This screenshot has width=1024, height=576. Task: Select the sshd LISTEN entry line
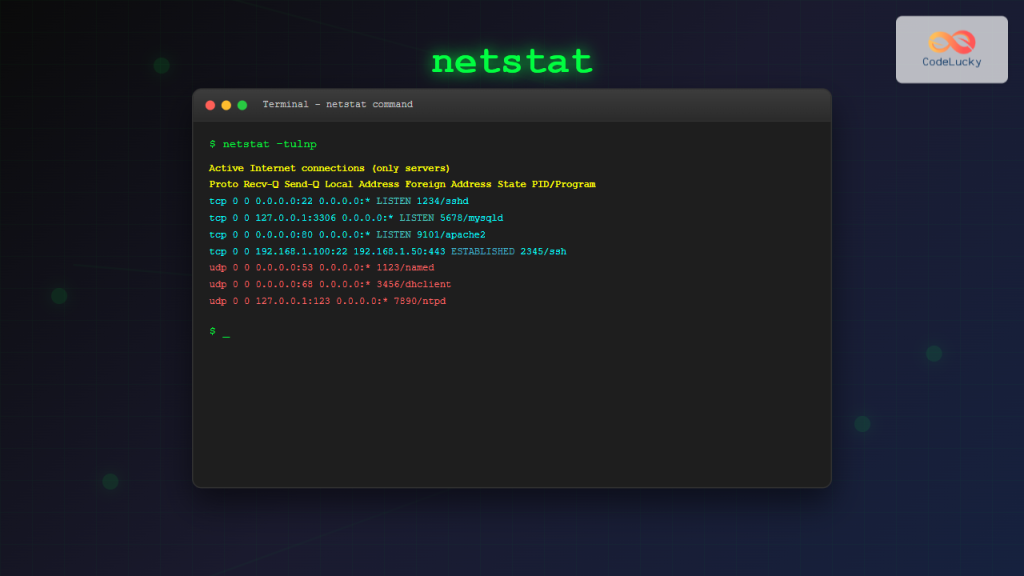click(x=337, y=200)
